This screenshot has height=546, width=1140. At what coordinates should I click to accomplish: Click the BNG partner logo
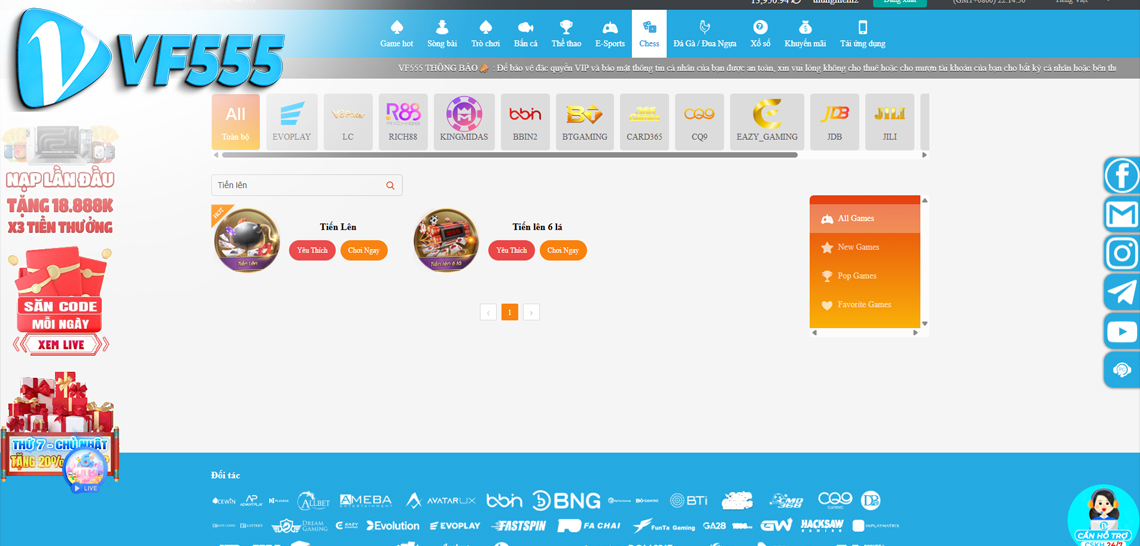point(566,500)
